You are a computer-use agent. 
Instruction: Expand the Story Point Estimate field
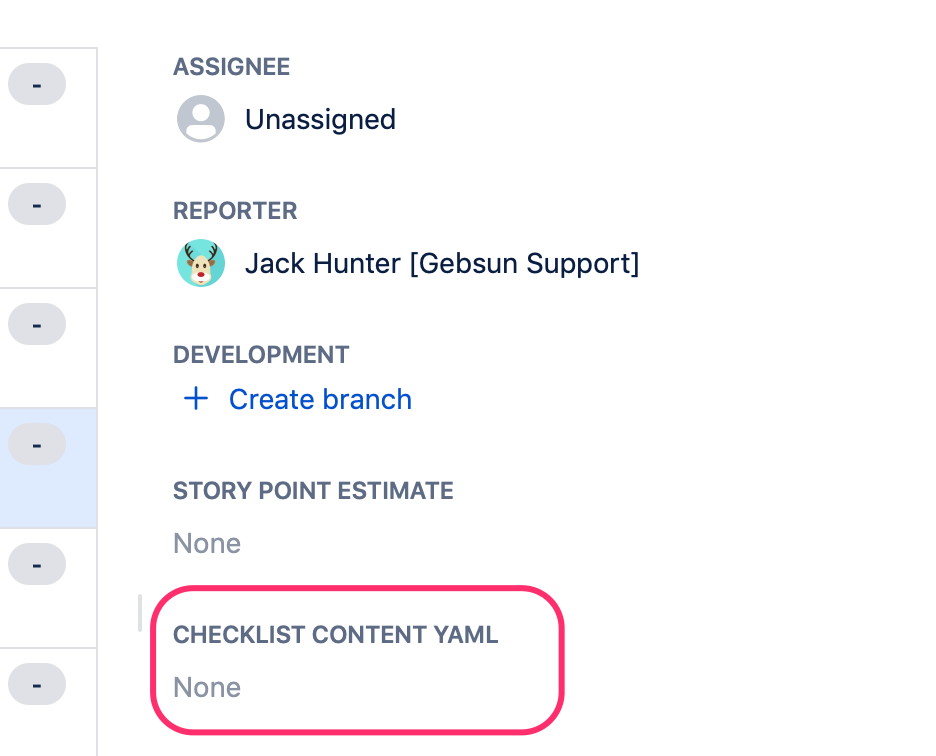207,543
